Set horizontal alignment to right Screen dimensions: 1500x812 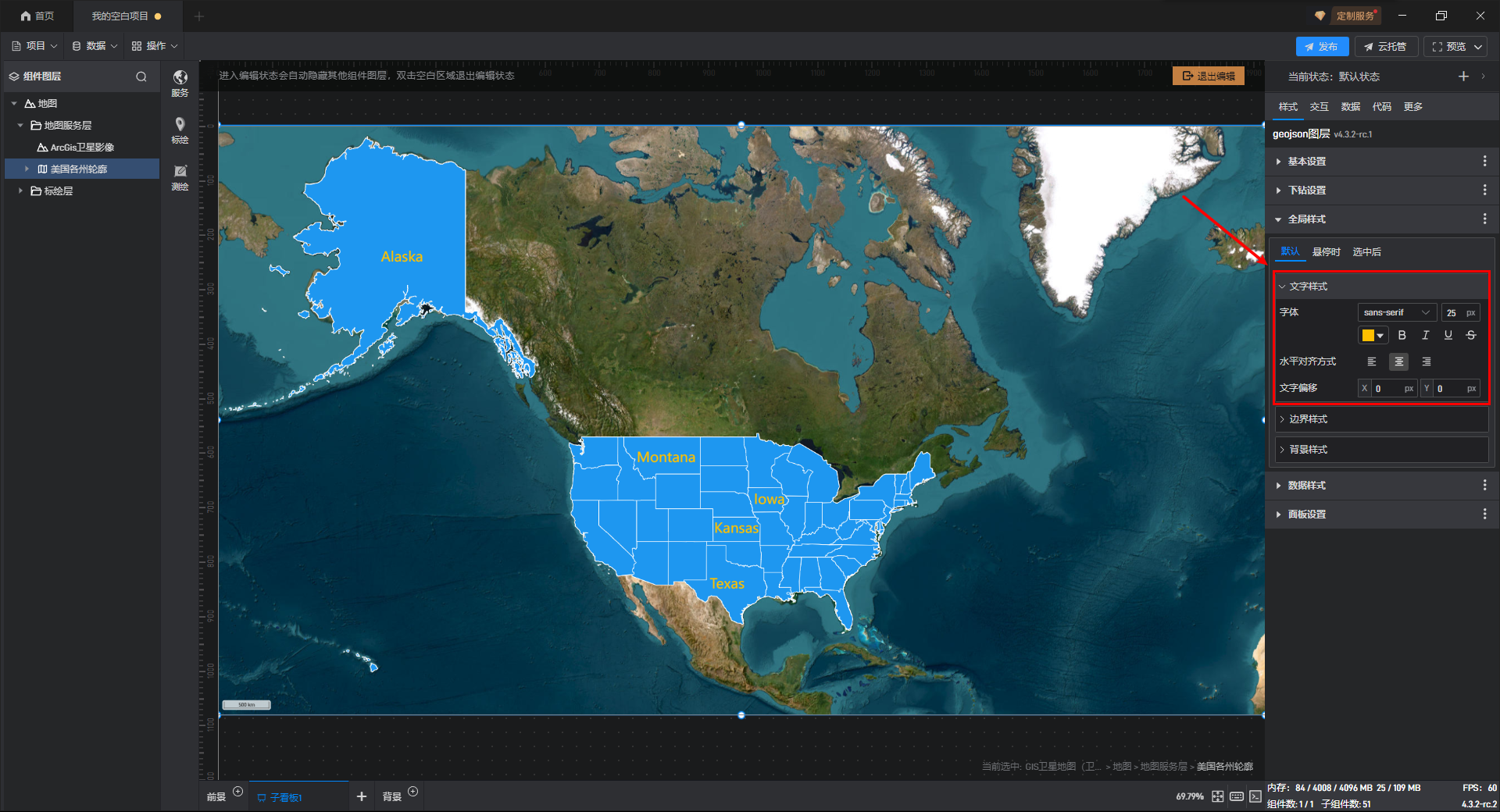1427,361
